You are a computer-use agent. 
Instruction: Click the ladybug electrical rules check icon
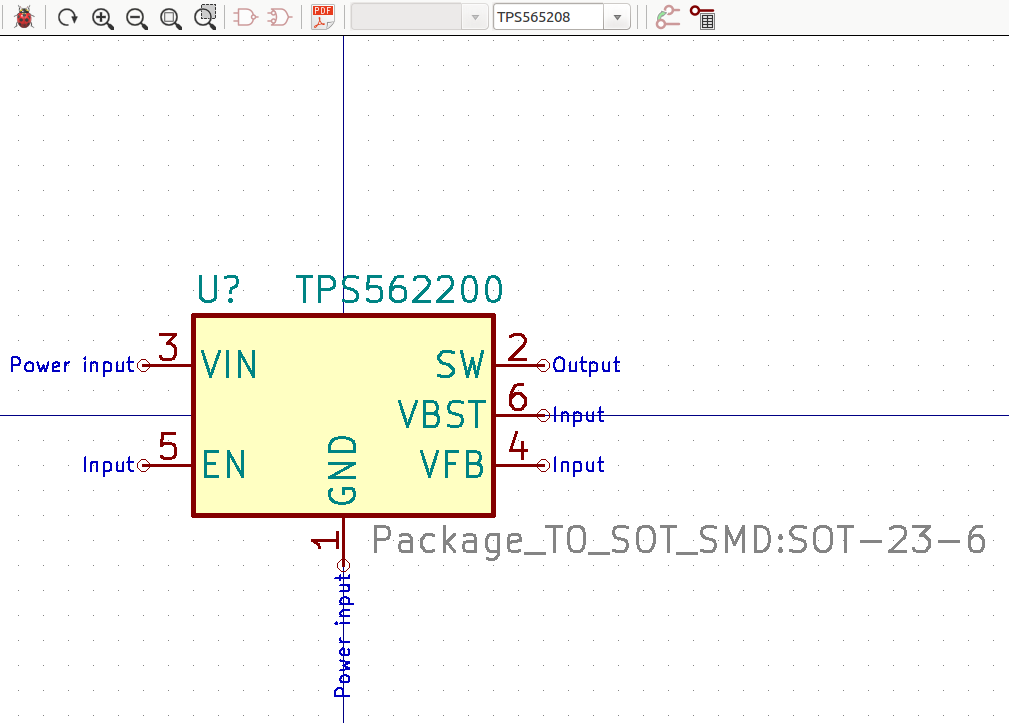(25, 17)
